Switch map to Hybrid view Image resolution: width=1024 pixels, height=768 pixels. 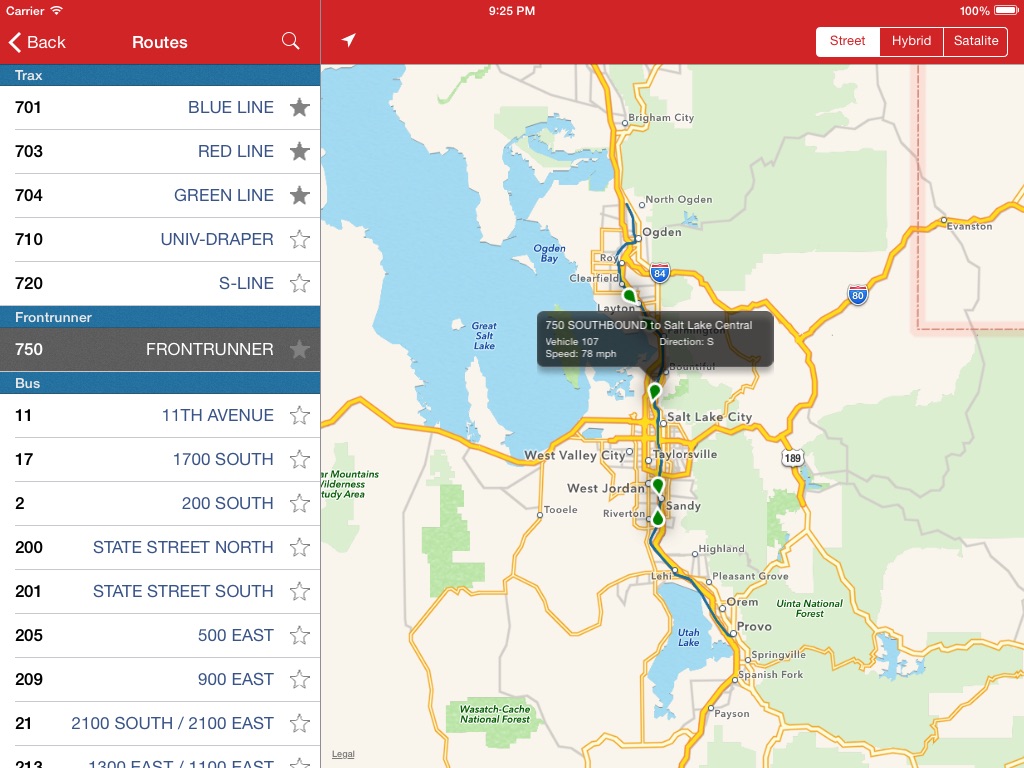[911, 41]
